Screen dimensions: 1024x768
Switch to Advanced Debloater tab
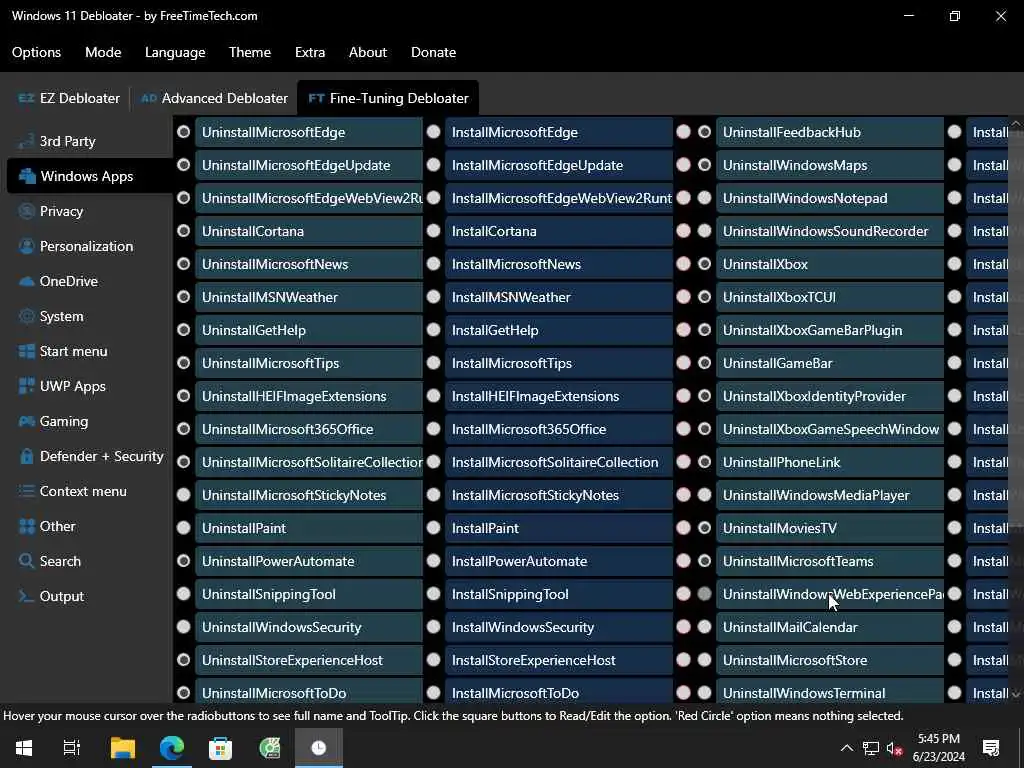click(214, 98)
